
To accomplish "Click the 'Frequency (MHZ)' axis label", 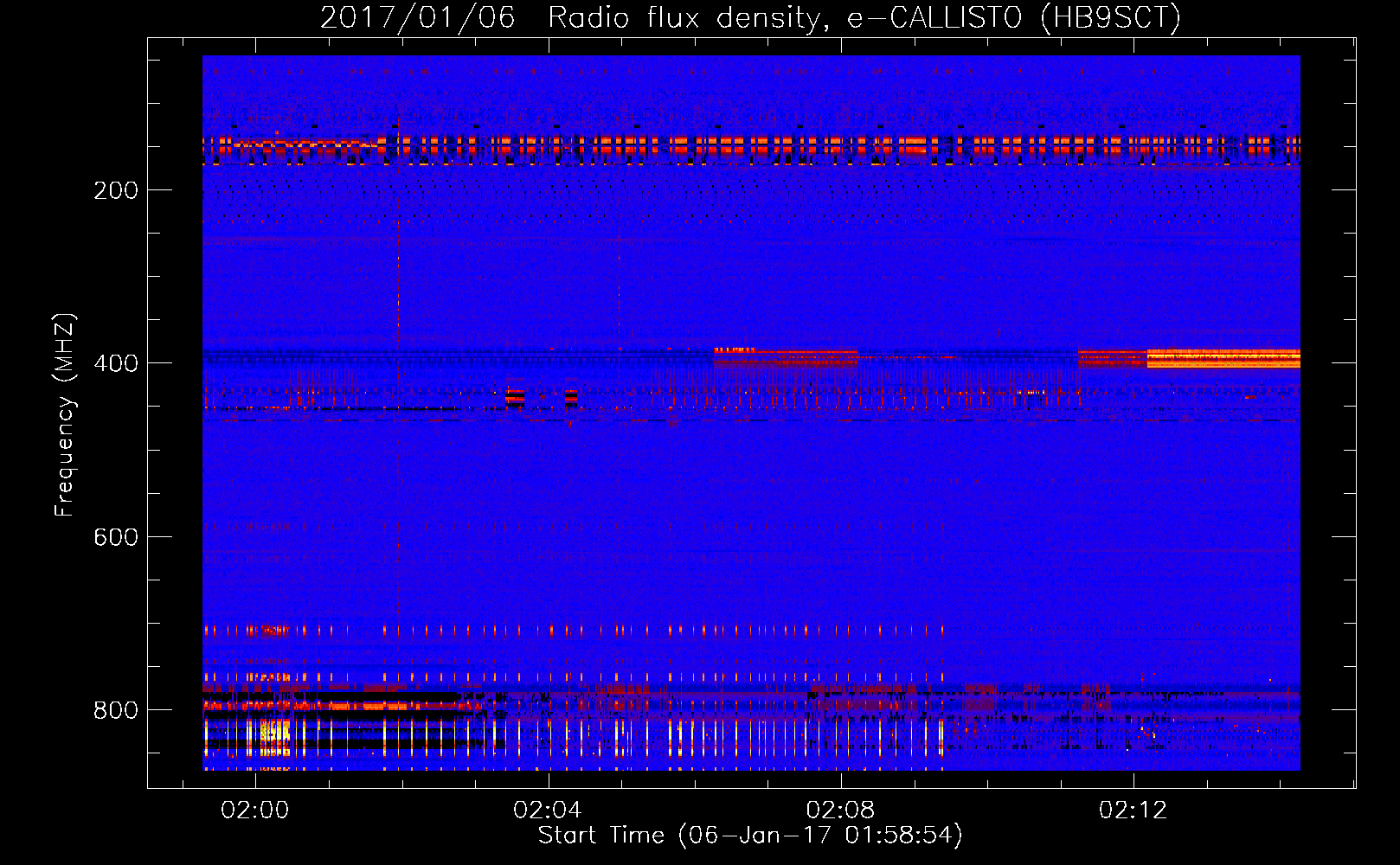I will tap(65, 414).
